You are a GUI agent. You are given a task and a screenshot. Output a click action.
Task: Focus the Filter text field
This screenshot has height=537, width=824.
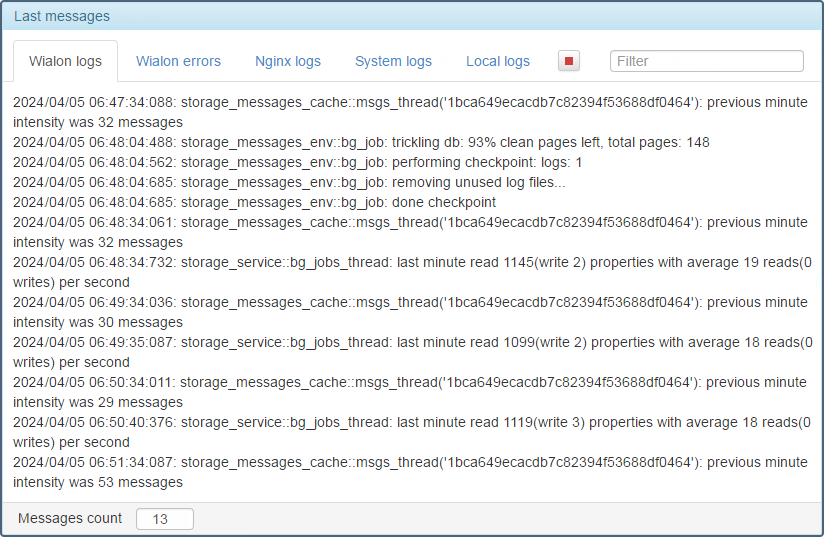(x=706, y=61)
